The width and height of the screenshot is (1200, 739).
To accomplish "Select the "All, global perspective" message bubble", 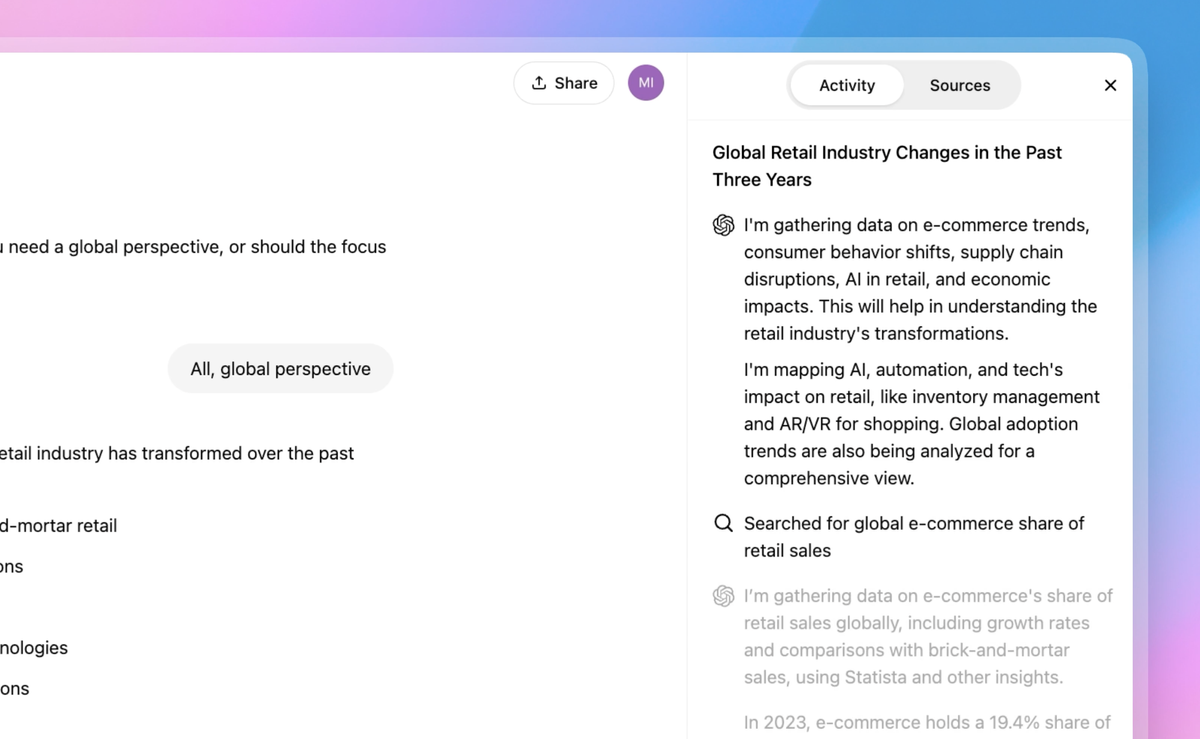I will click(x=280, y=369).
